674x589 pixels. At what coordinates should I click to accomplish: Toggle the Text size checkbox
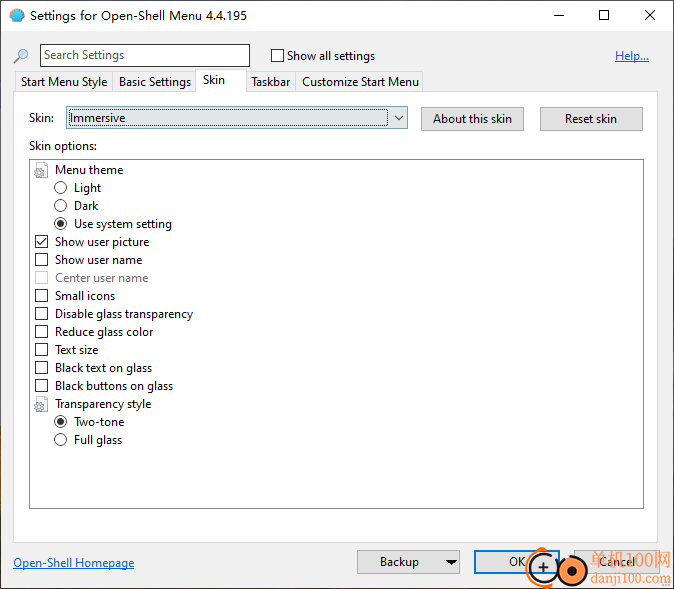pos(42,350)
